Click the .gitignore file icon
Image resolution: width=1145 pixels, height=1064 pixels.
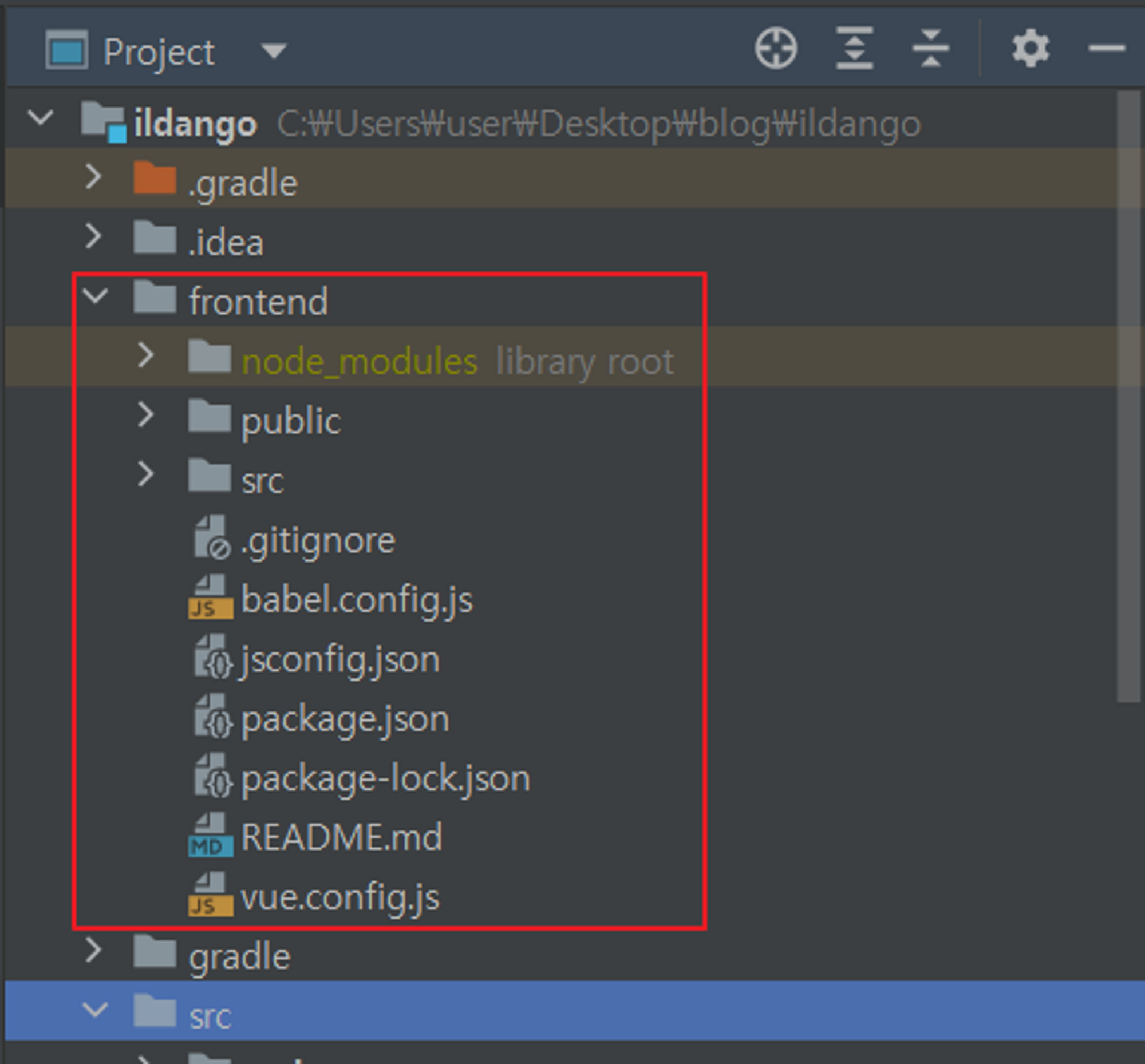click(211, 539)
